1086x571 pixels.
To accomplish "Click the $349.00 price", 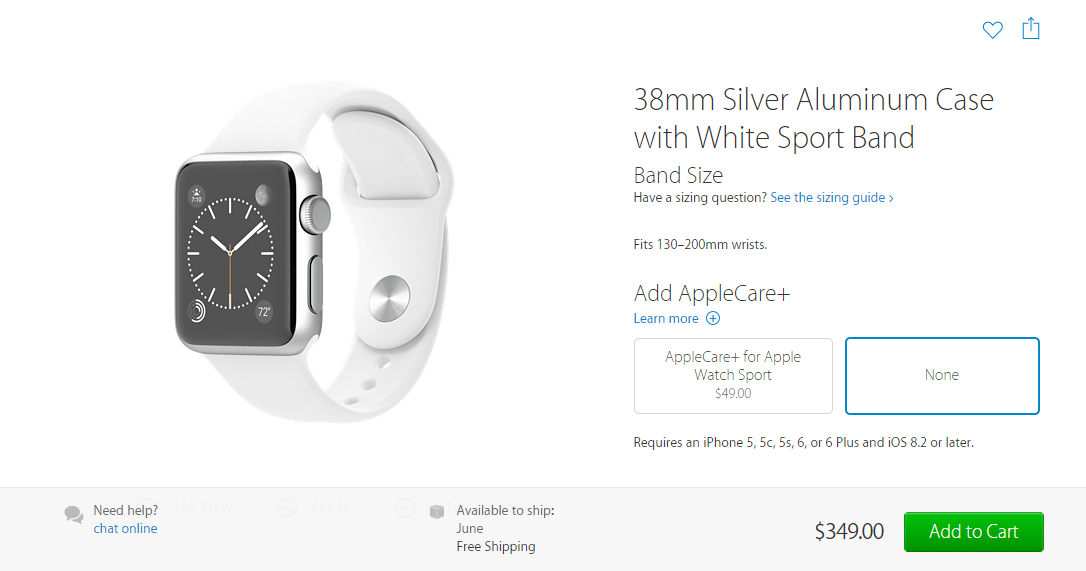I will coord(849,532).
